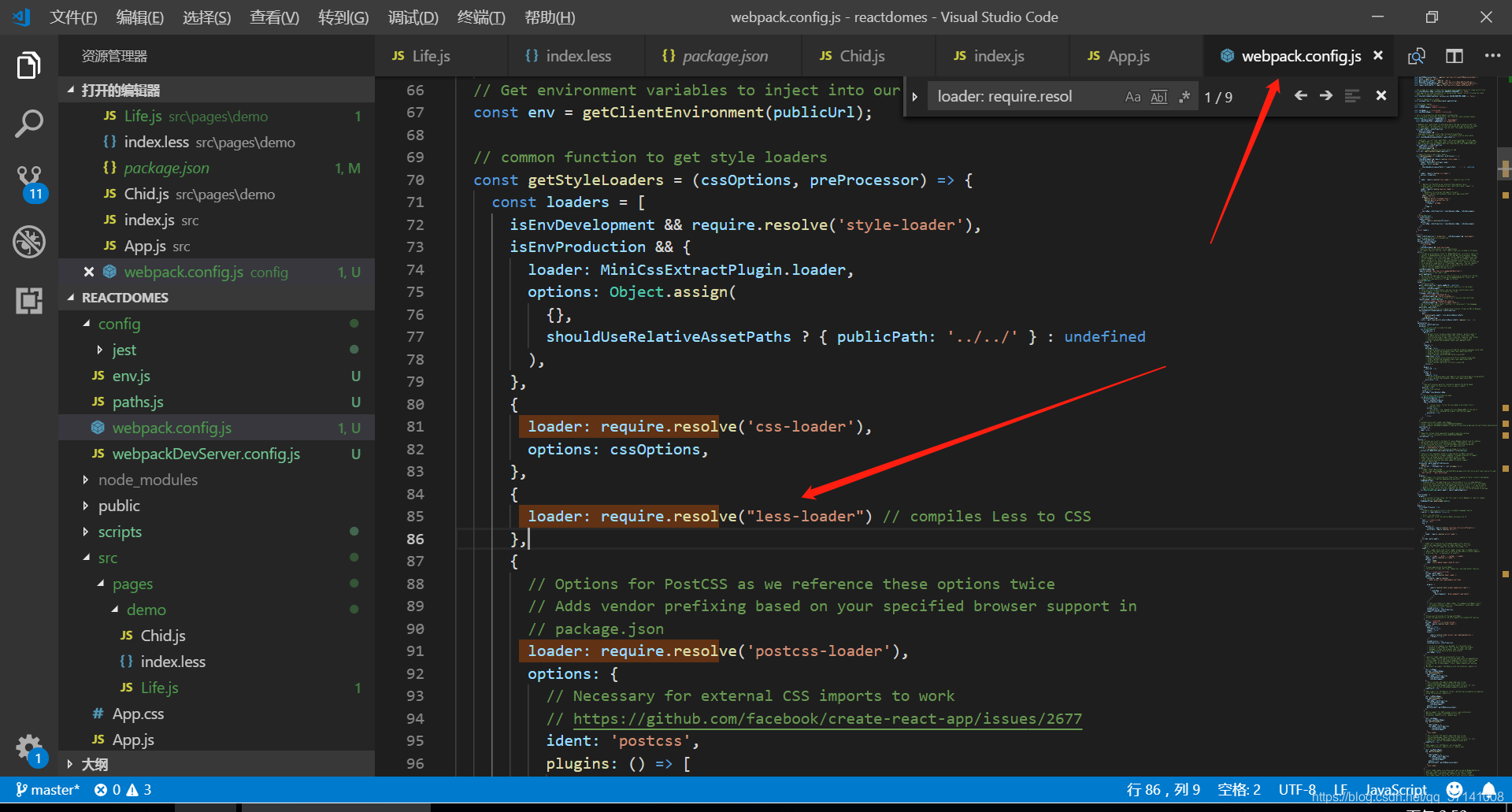Click the VS Code logo in title bar
The image size is (1512, 812).
[21, 17]
